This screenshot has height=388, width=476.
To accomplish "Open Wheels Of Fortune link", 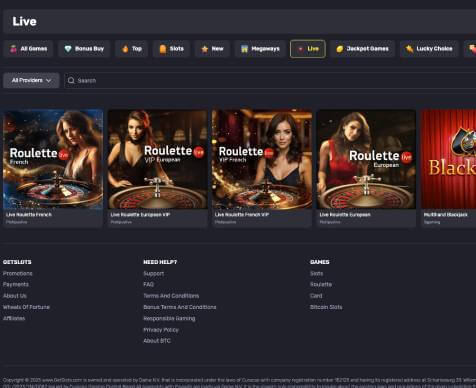I will tap(26, 307).
